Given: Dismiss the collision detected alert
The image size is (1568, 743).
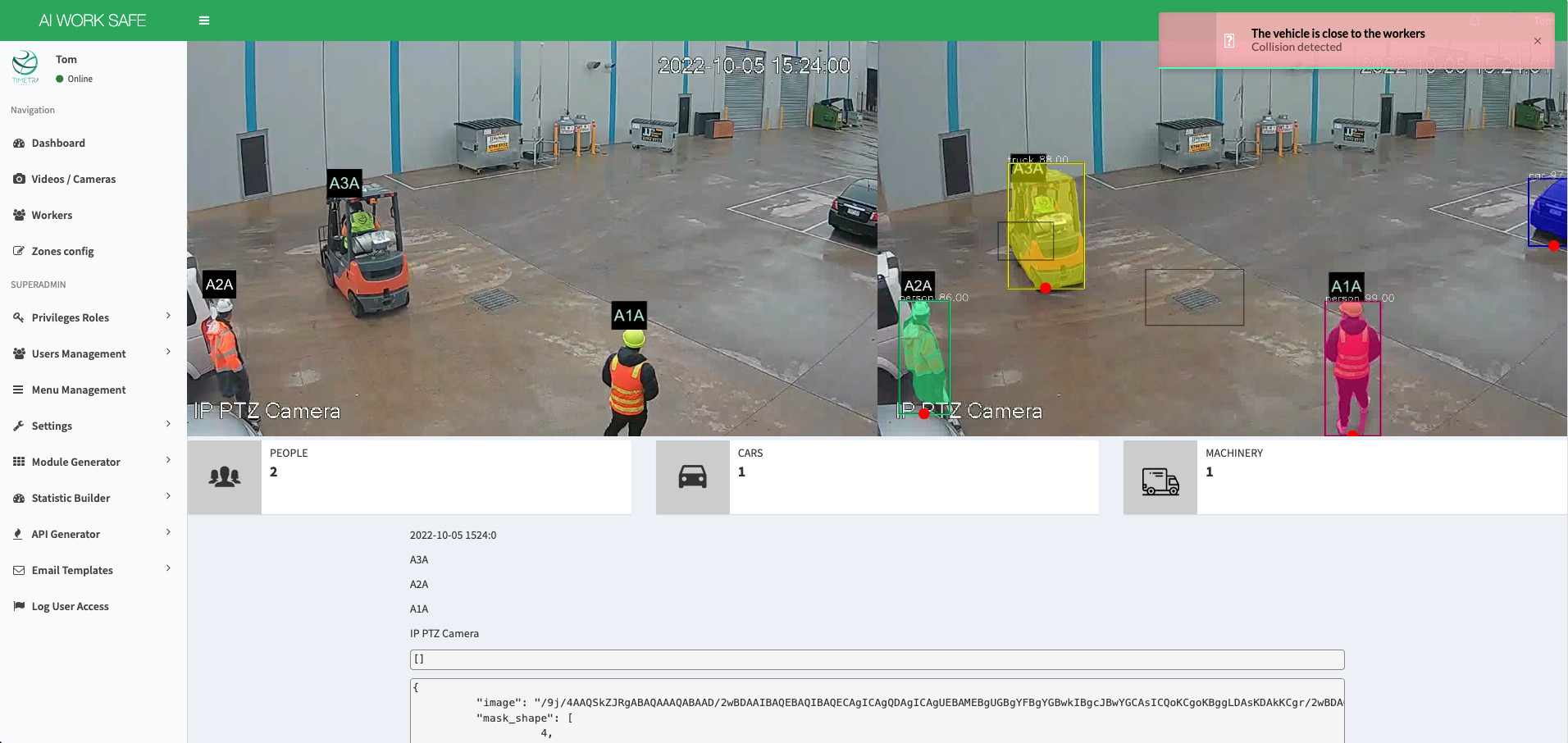Looking at the screenshot, I should [1538, 41].
